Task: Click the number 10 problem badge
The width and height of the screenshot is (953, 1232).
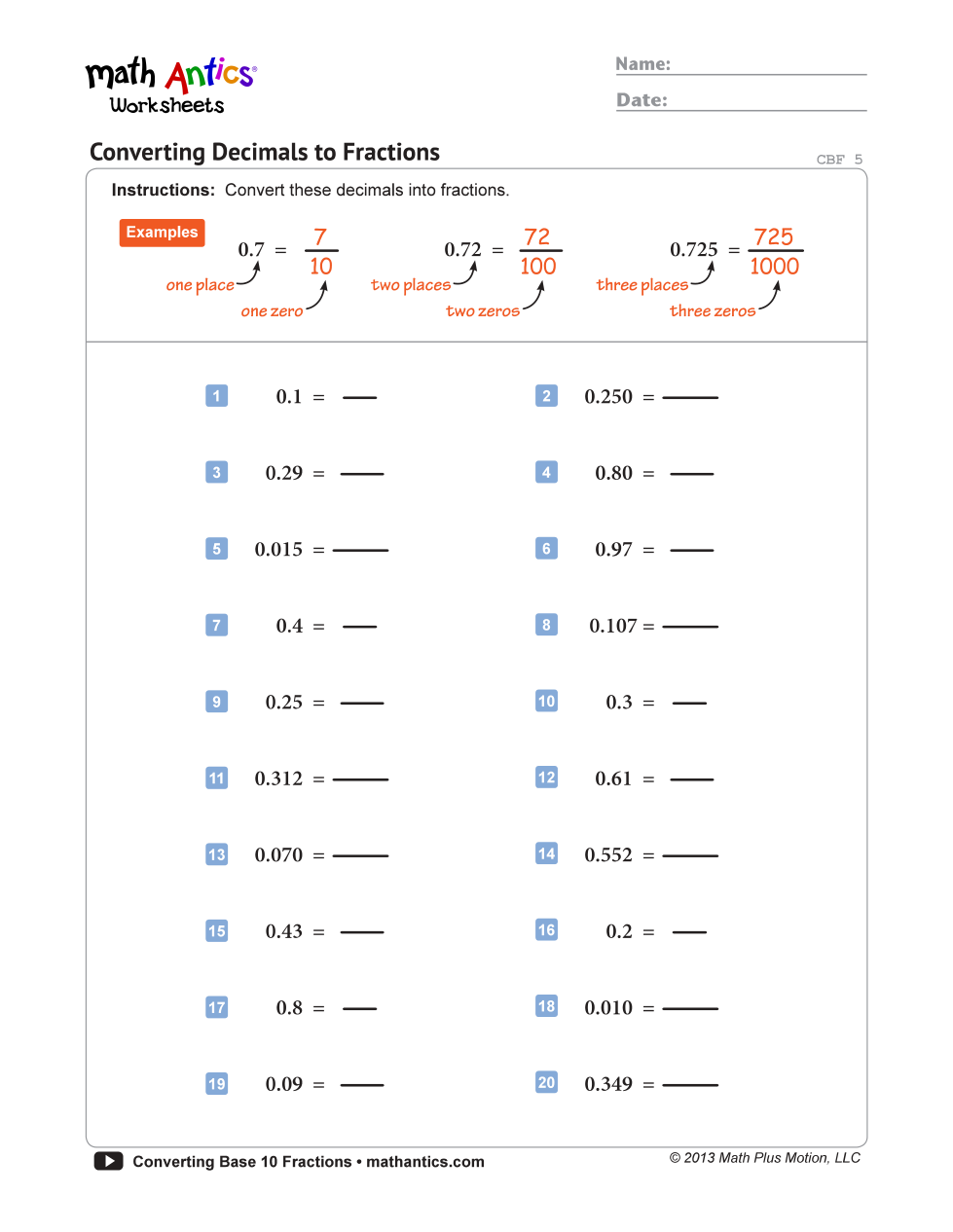Action: (x=546, y=702)
